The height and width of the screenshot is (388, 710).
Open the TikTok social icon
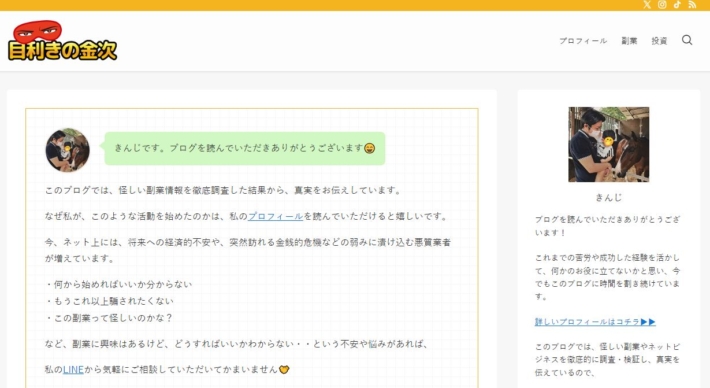(x=677, y=5)
